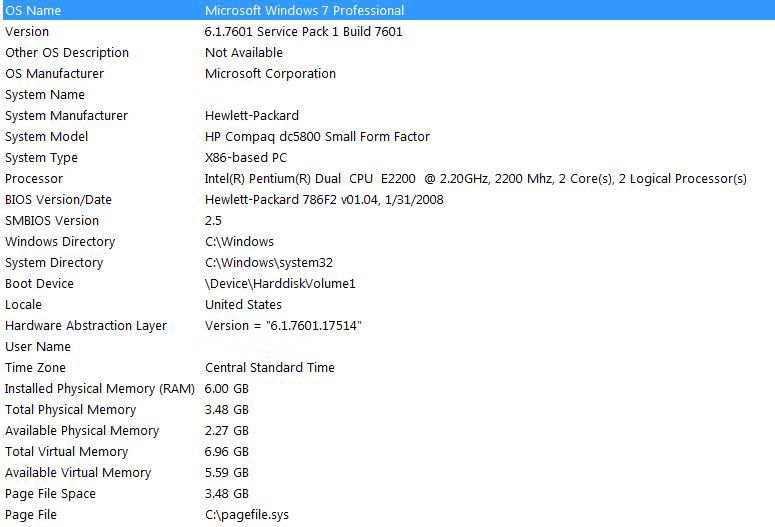Select the Locale row label

pyautogui.click(x=23, y=305)
